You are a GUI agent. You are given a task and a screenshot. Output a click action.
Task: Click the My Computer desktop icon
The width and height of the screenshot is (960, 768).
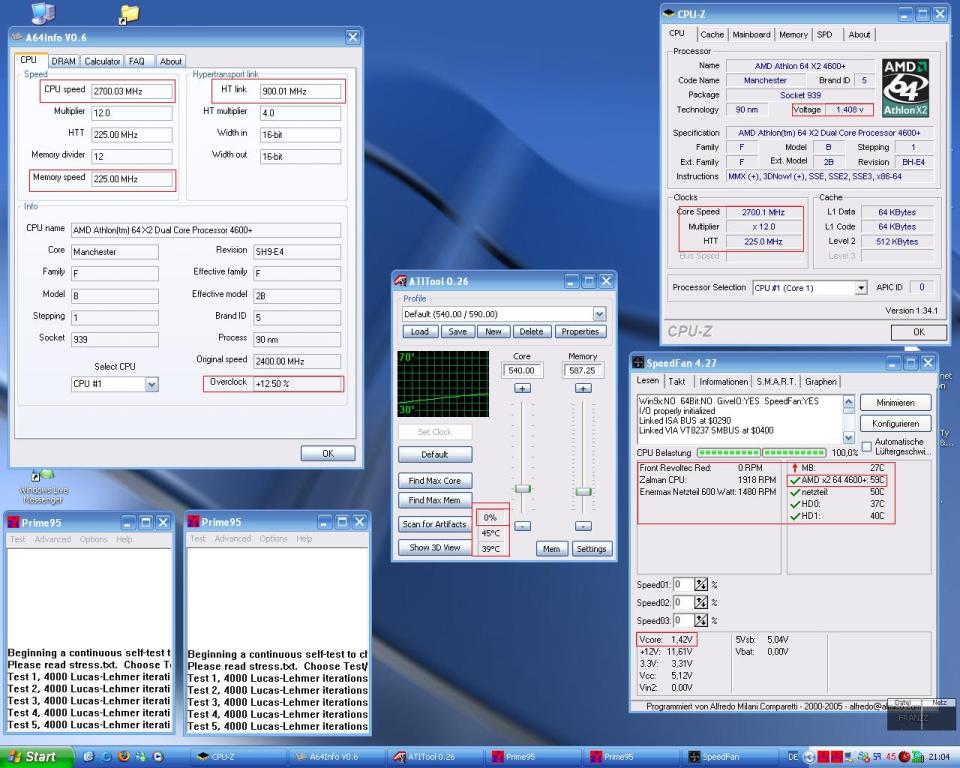click(x=44, y=13)
